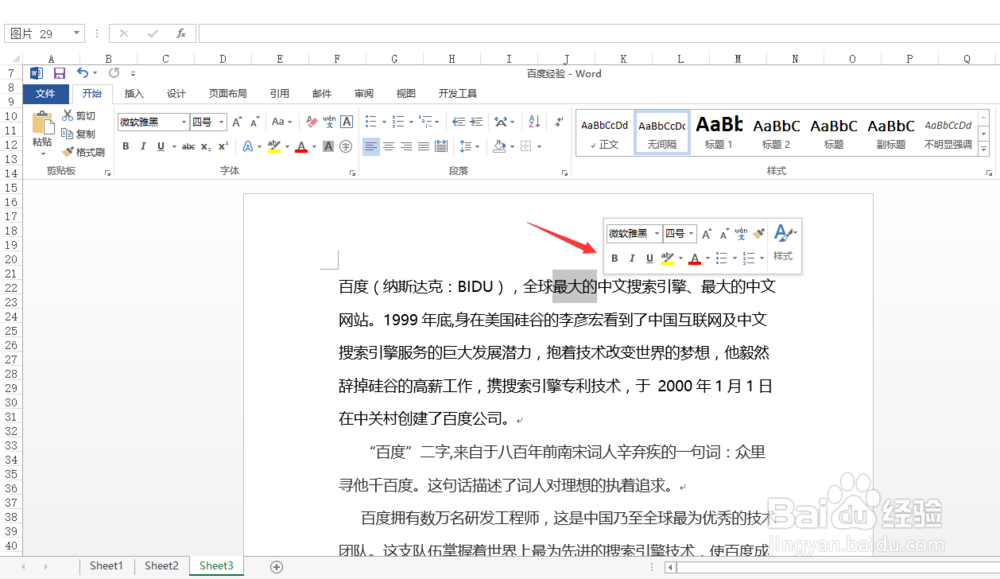Toggle Bold in the ribbon font group
This screenshot has height=579, width=1000.
(126, 147)
